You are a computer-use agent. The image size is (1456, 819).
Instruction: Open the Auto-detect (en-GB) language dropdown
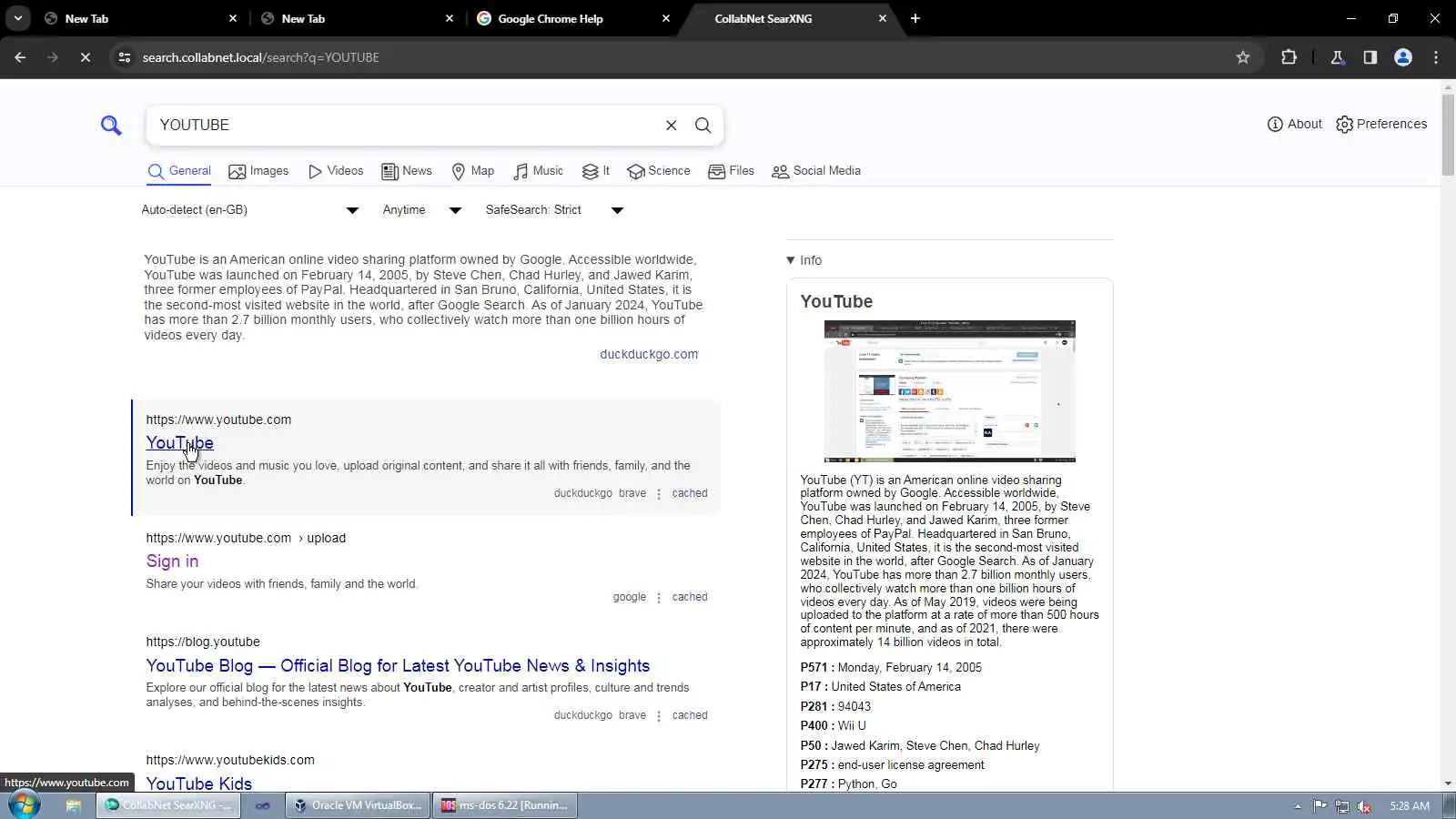(x=250, y=210)
